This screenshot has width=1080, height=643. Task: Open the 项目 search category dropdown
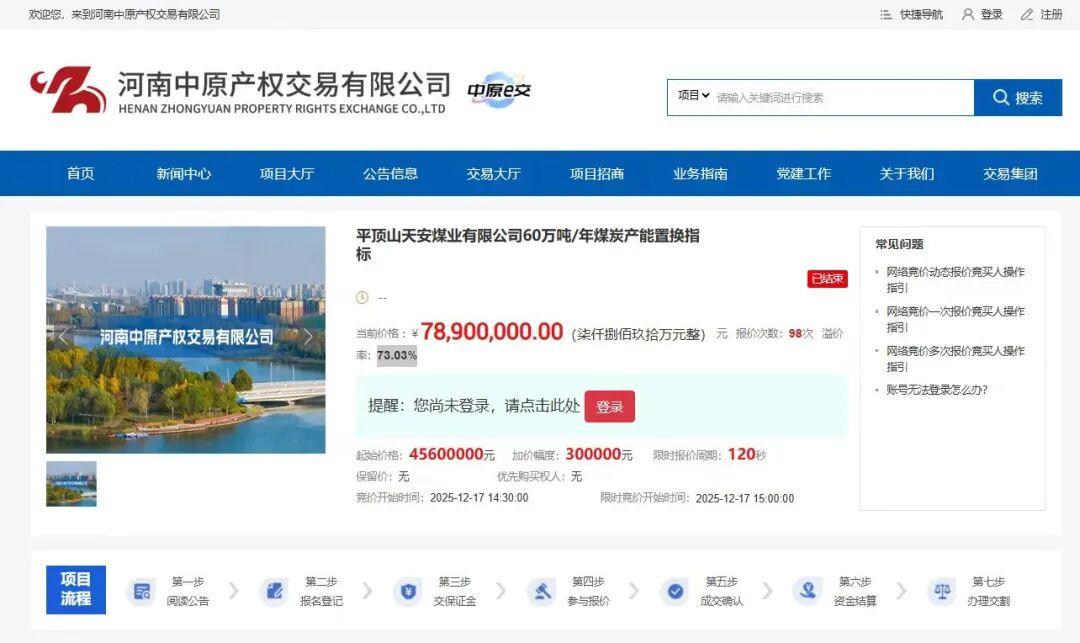pos(693,96)
